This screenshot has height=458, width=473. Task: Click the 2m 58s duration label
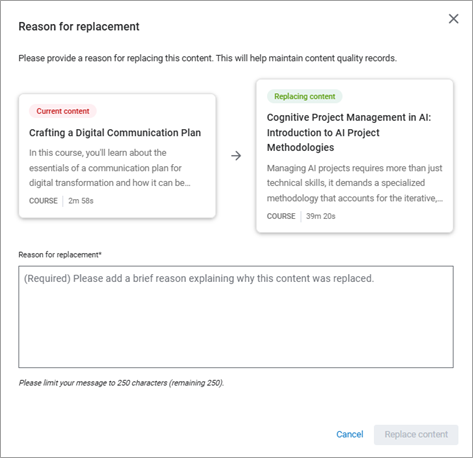click(81, 201)
